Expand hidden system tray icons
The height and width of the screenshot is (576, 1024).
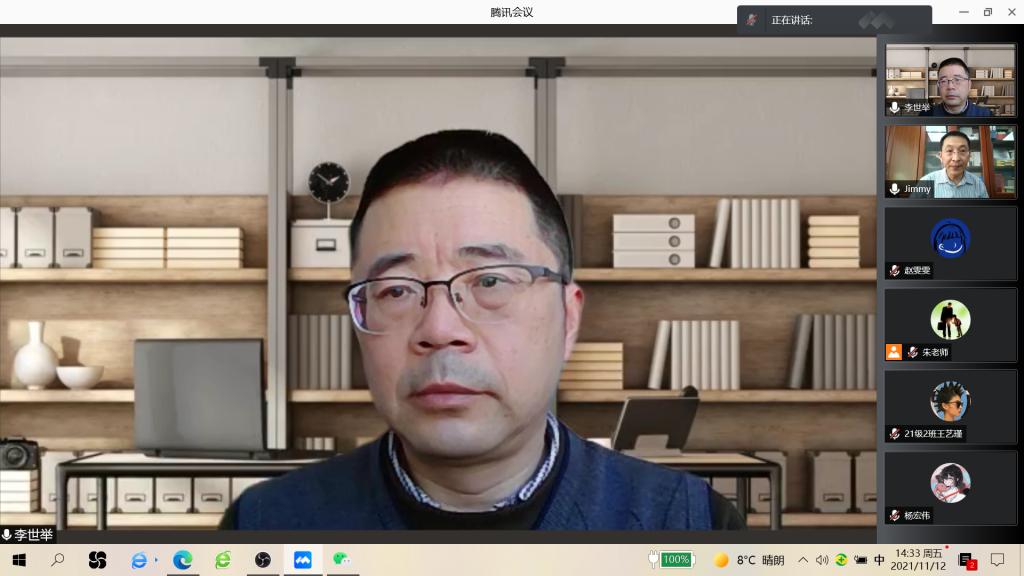[x=802, y=560]
